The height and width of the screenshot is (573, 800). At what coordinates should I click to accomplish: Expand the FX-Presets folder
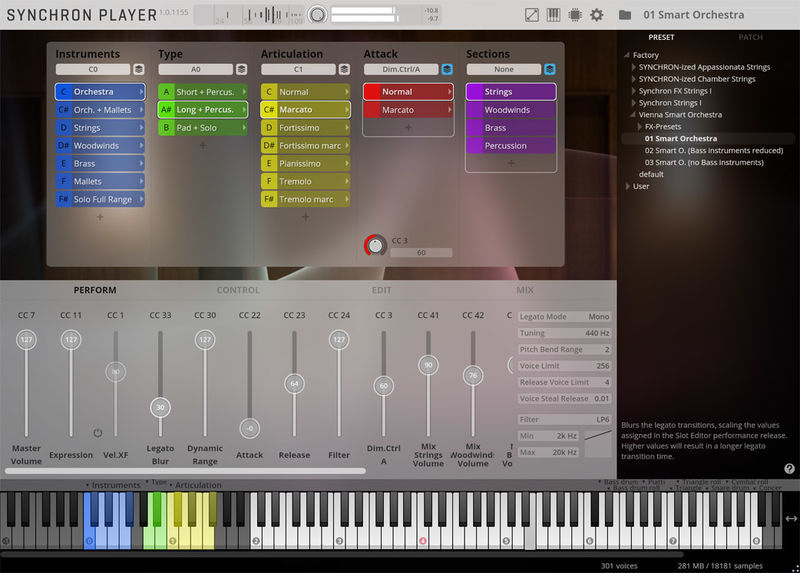pyautogui.click(x=640, y=127)
